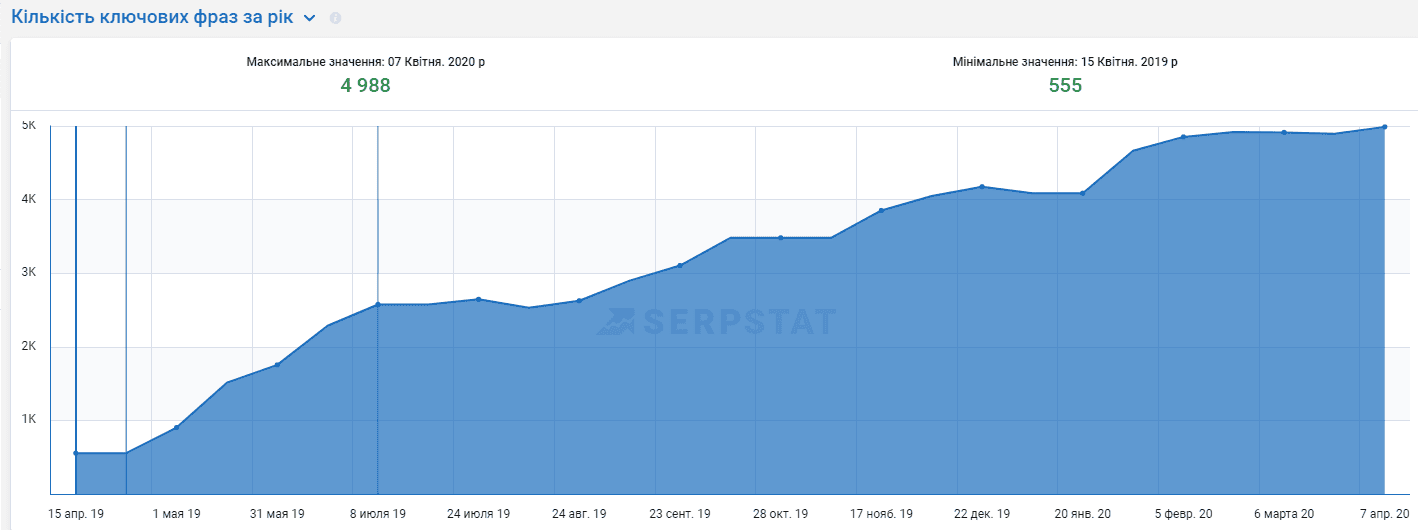Select the 20 янв. 20 data point

tap(1083, 193)
